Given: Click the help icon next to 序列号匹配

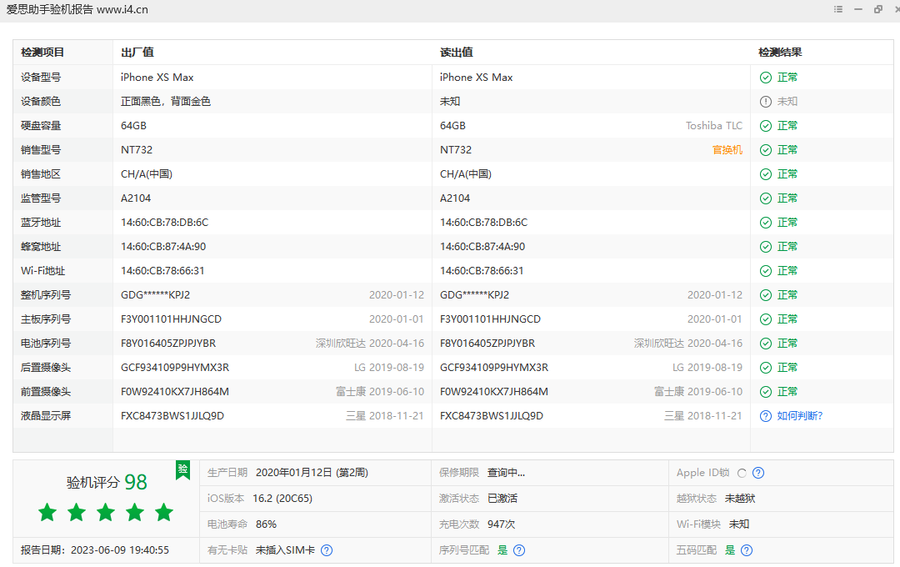Looking at the screenshot, I should (x=519, y=550).
